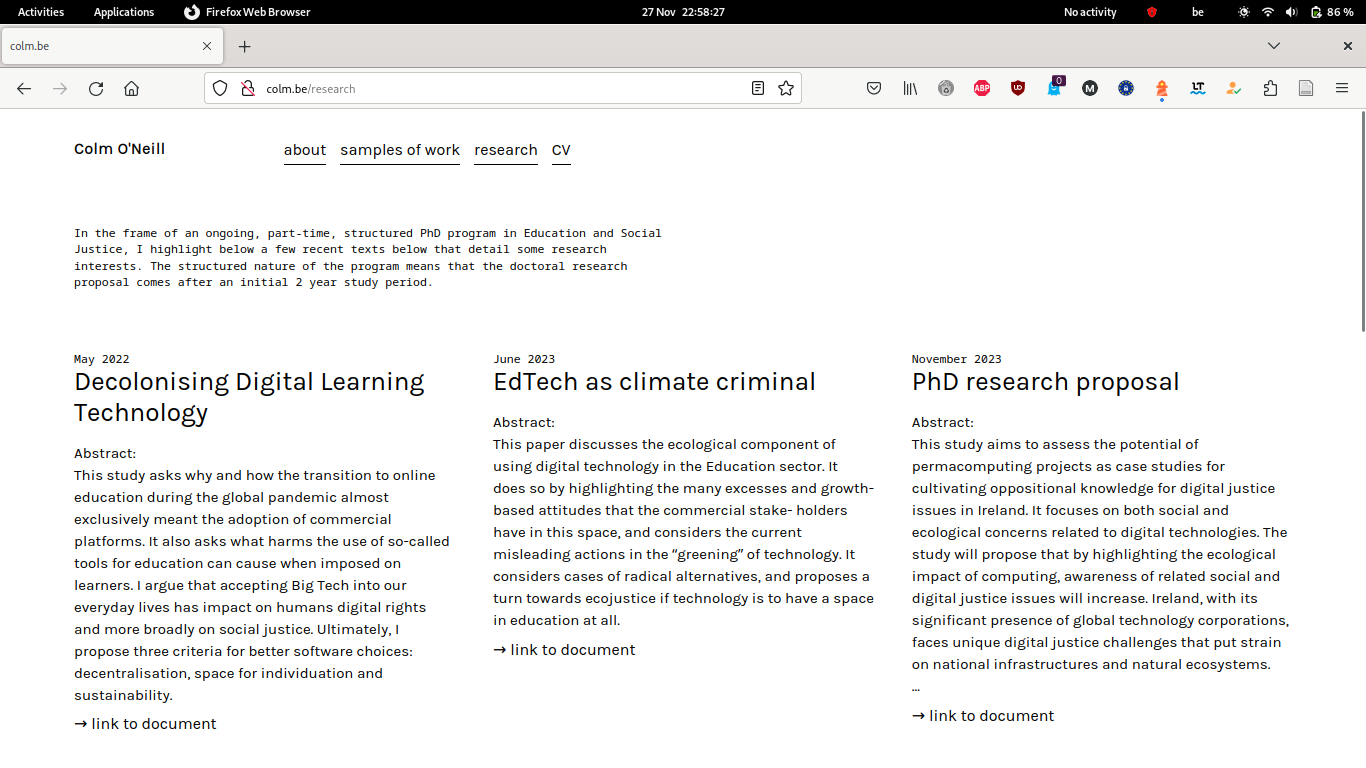Screen dimensions: 1366x768
Task: Open the LanguageTool extension icon
Action: point(1198,88)
